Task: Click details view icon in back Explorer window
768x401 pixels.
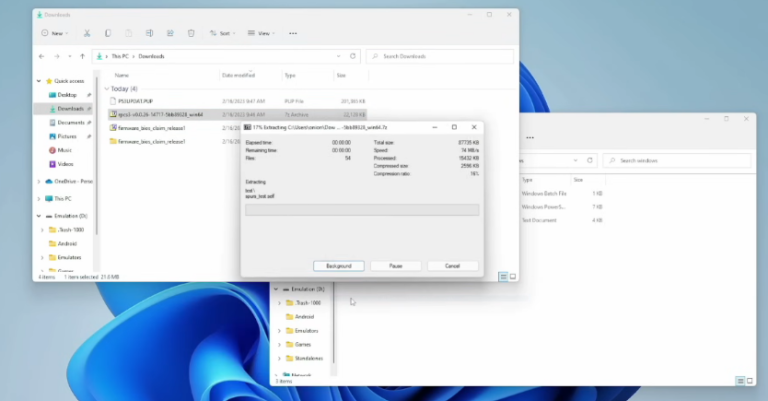Action: pos(740,380)
